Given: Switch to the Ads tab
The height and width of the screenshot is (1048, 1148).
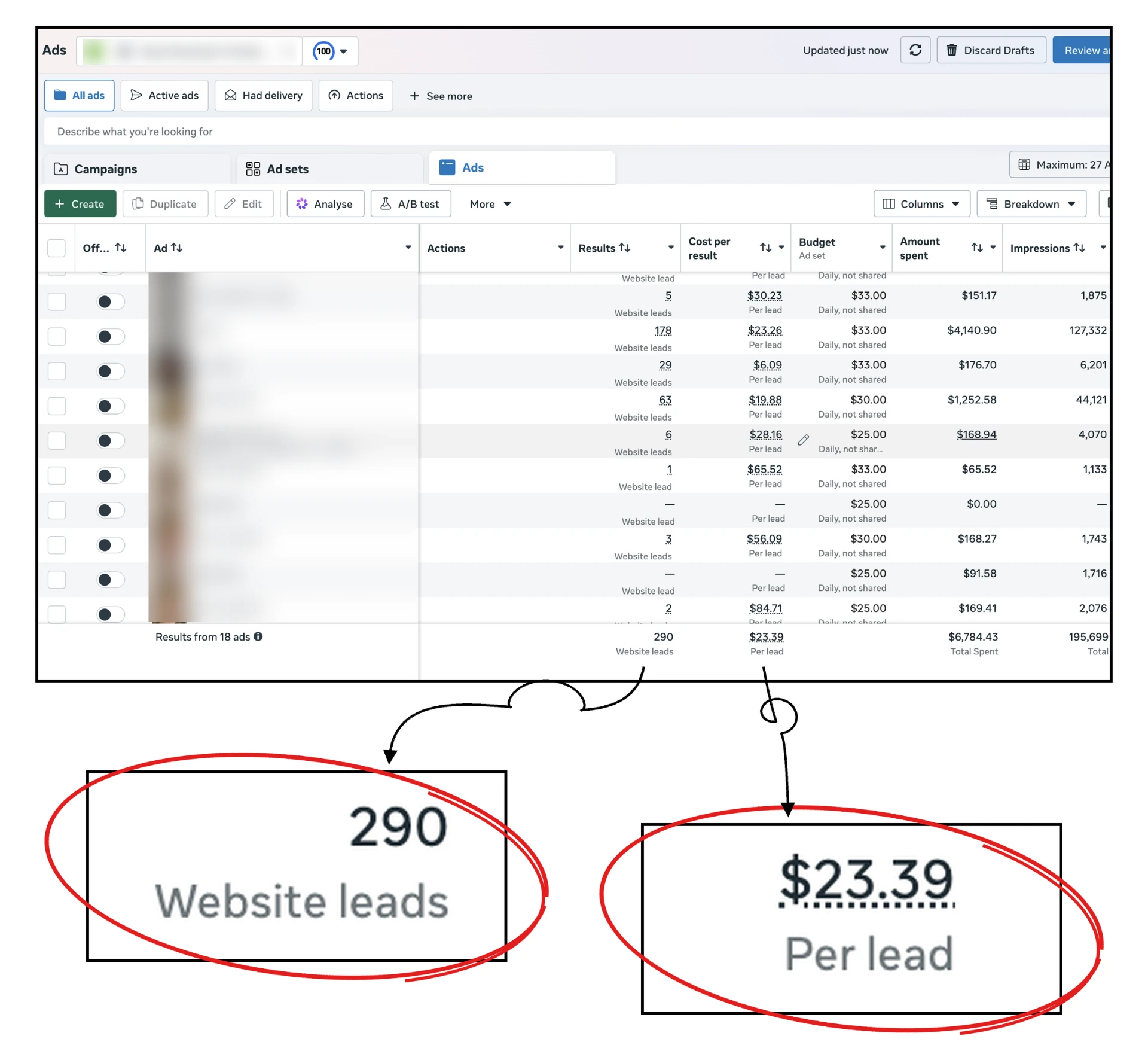Looking at the screenshot, I should point(522,167).
